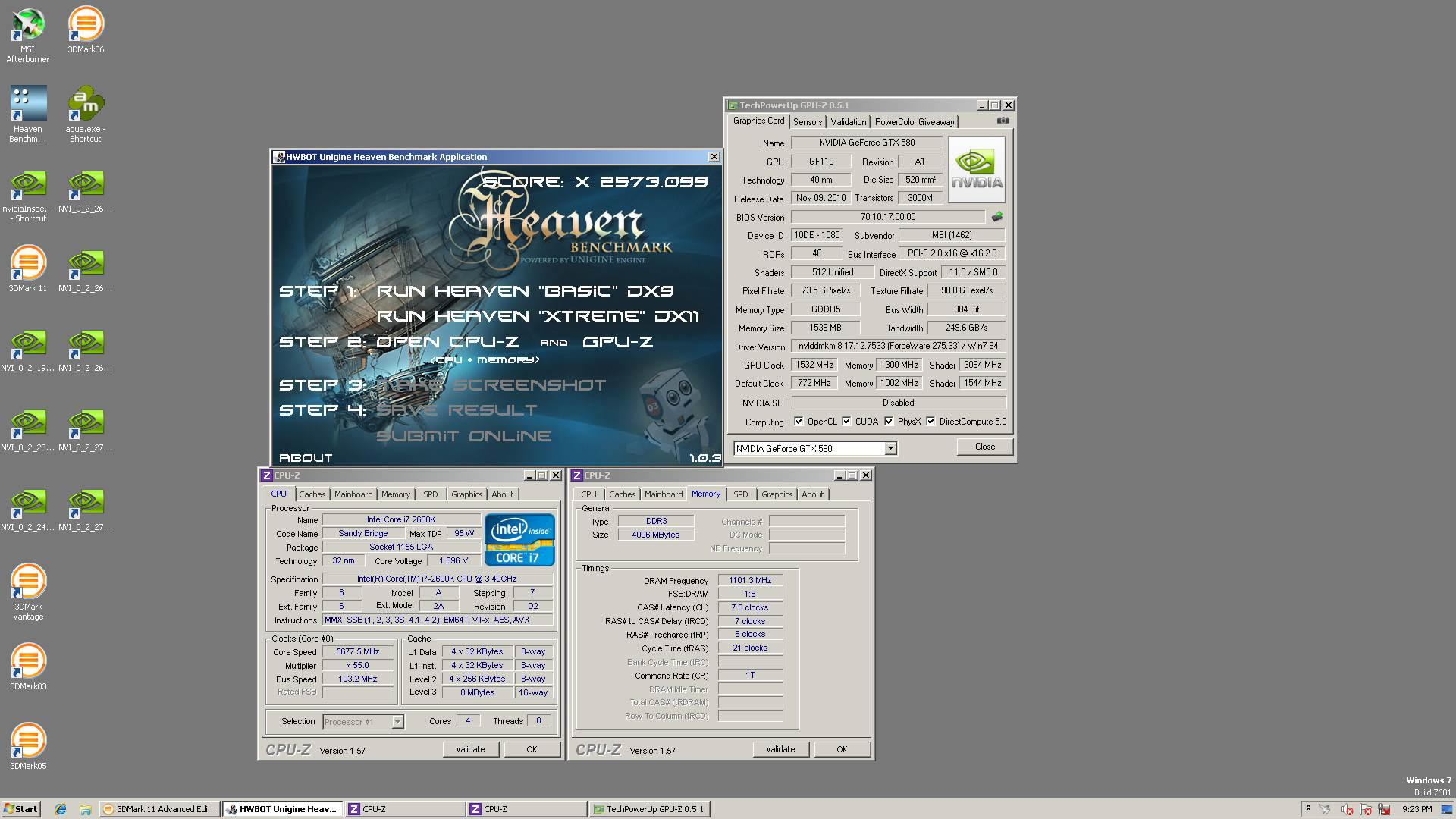Click the DRAM Frequency value 1101.3 MHz
The image size is (1456, 819).
click(750, 580)
